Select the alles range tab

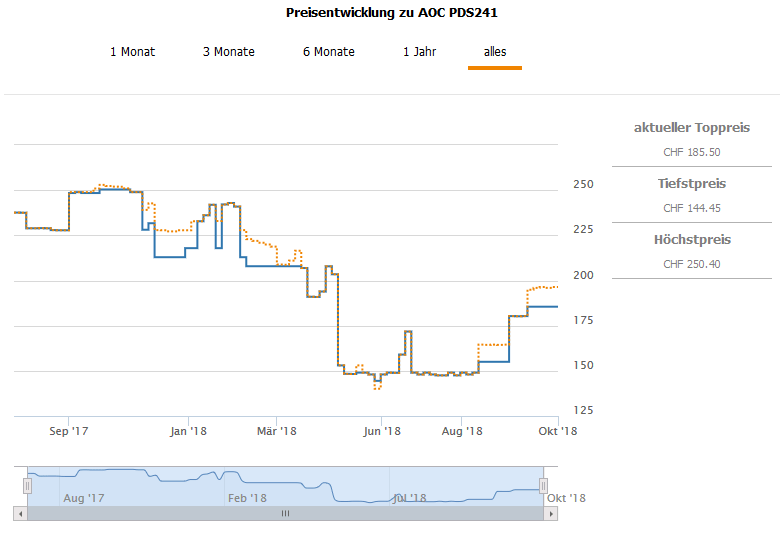(x=494, y=52)
